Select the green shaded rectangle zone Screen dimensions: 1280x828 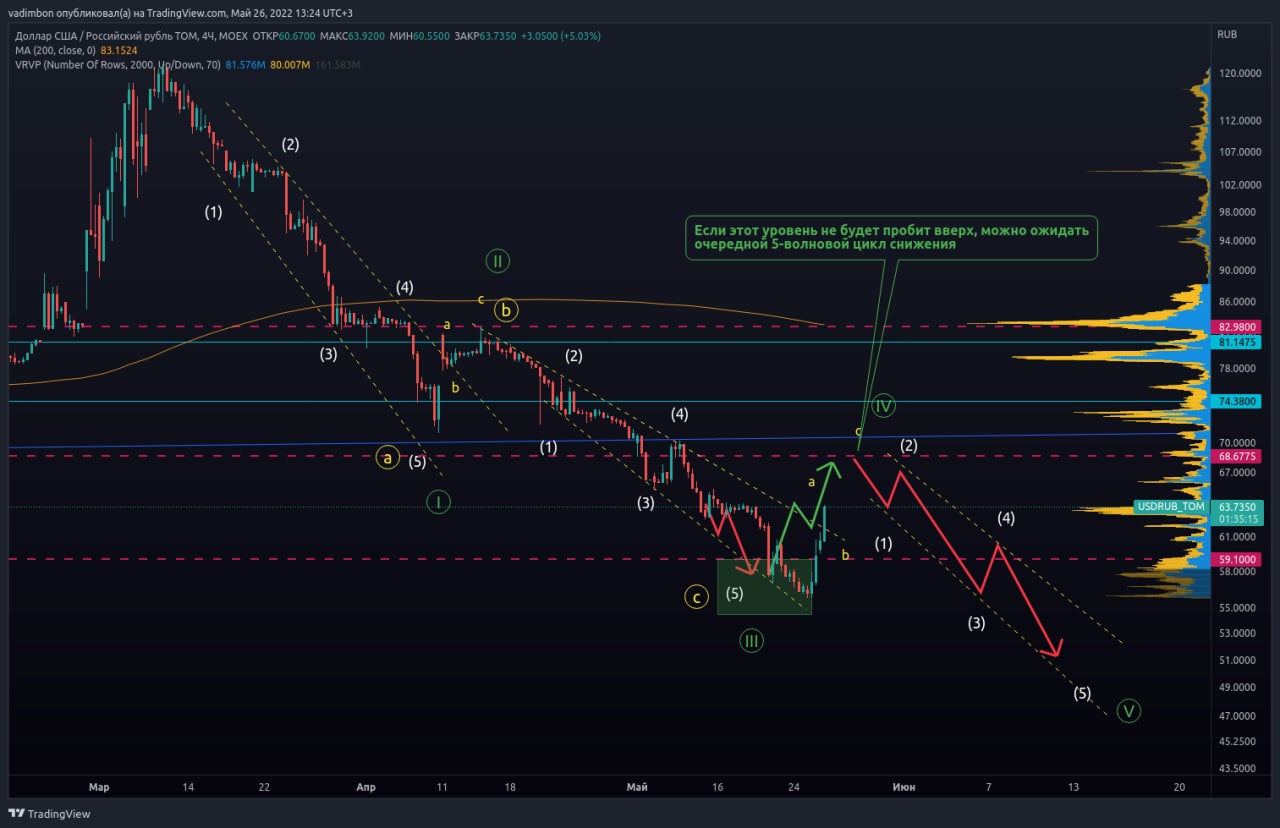764,586
